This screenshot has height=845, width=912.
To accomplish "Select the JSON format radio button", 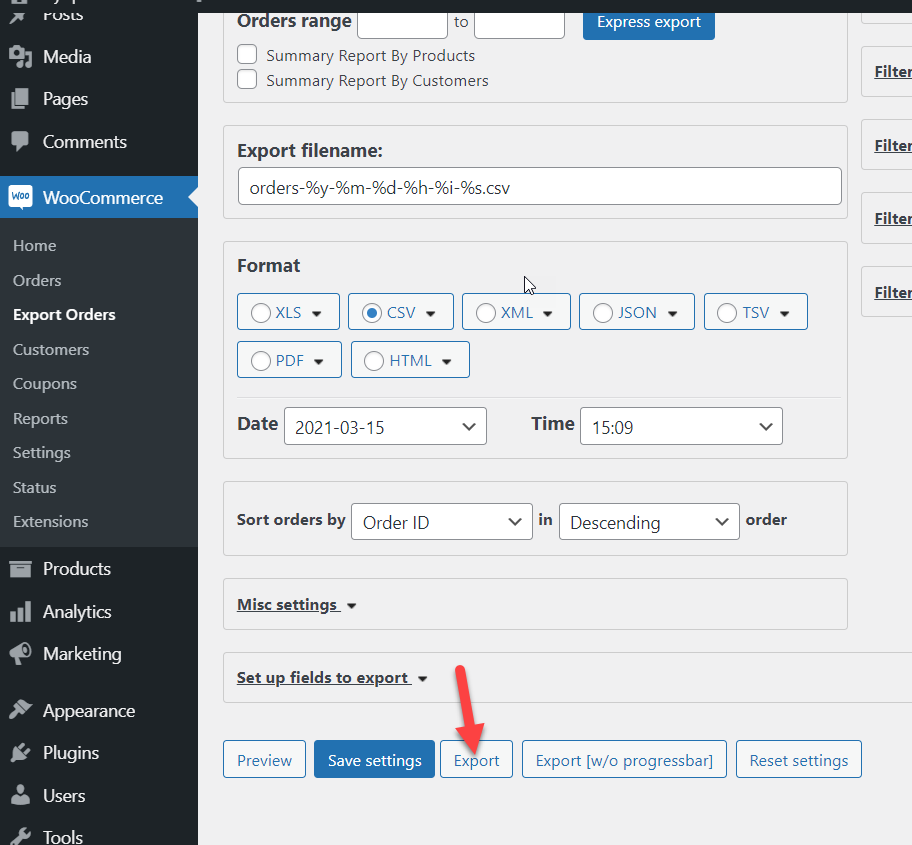I will click(x=603, y=313).
